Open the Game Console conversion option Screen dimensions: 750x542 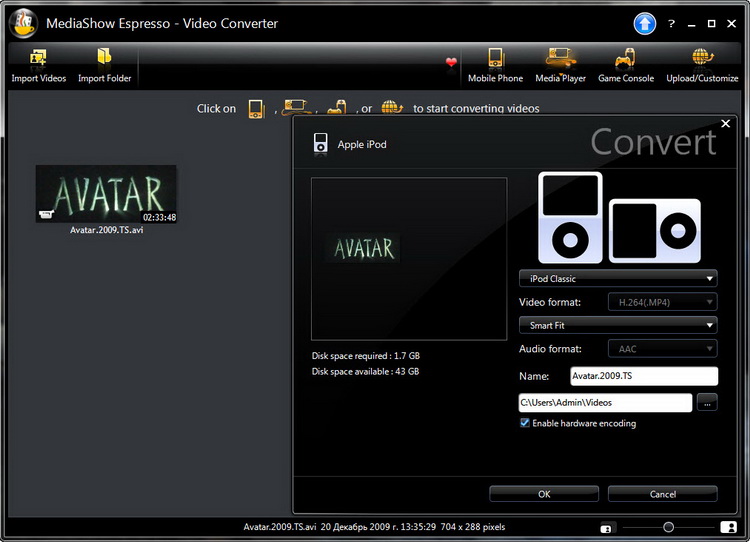[x=626, y=58]
